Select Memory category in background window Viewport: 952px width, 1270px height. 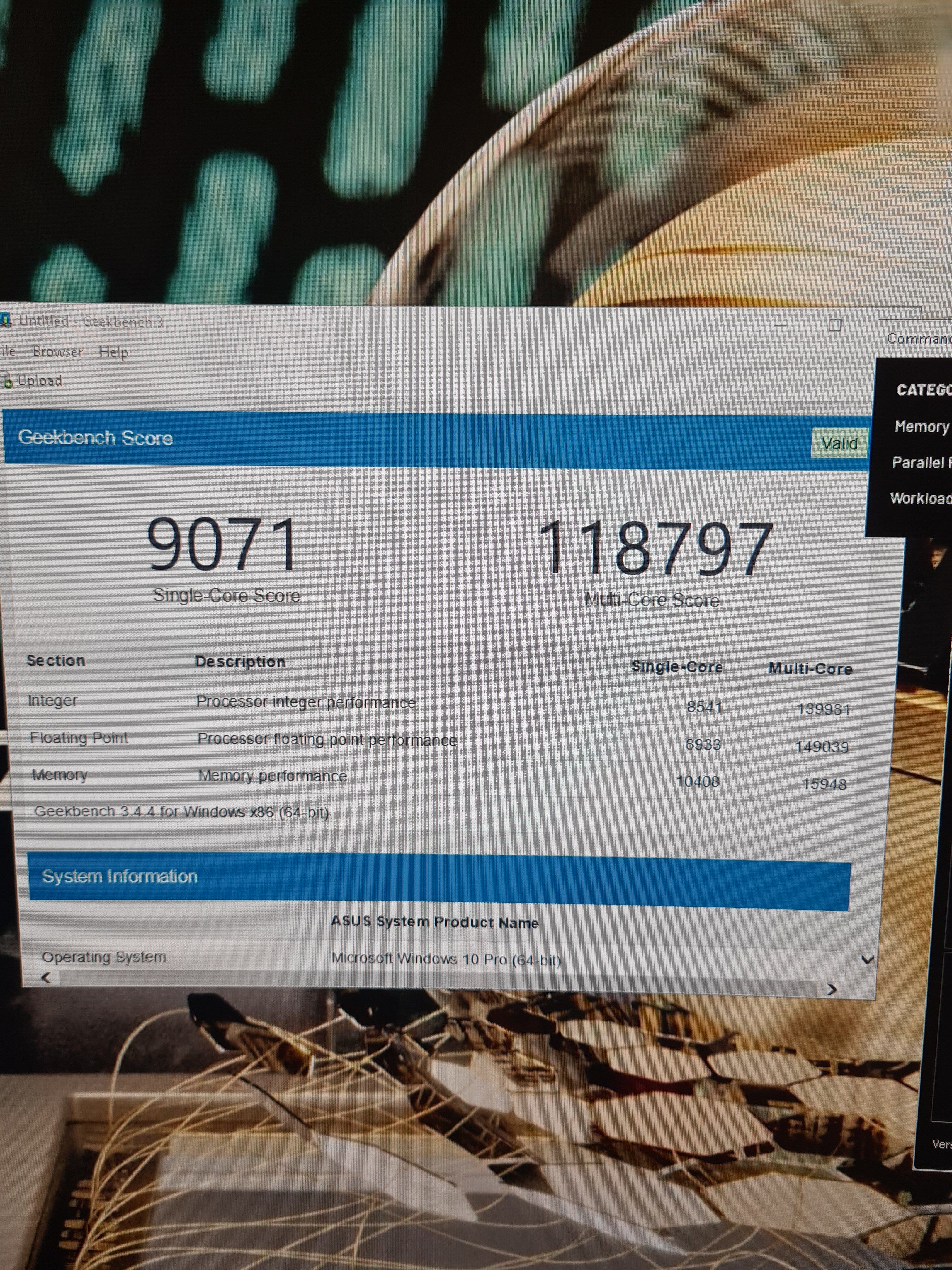pos(921,426)
